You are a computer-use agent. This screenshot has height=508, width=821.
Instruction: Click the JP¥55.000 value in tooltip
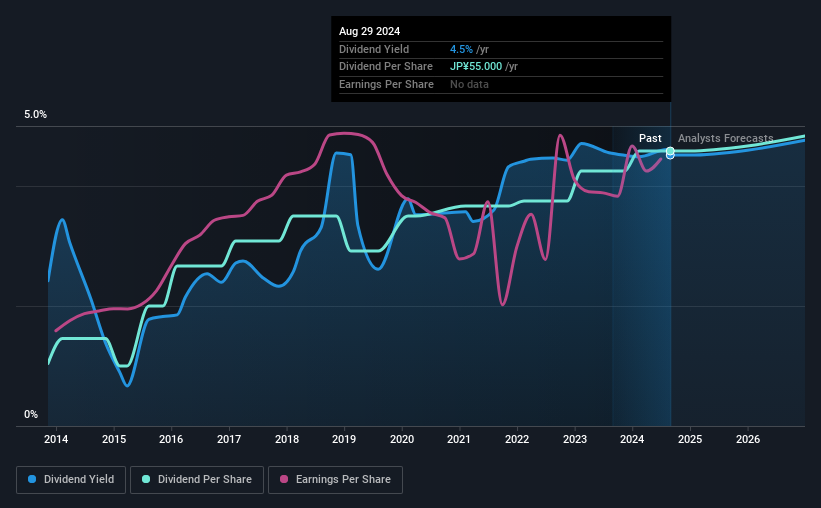pyautogui.click(x=476, y=67)
